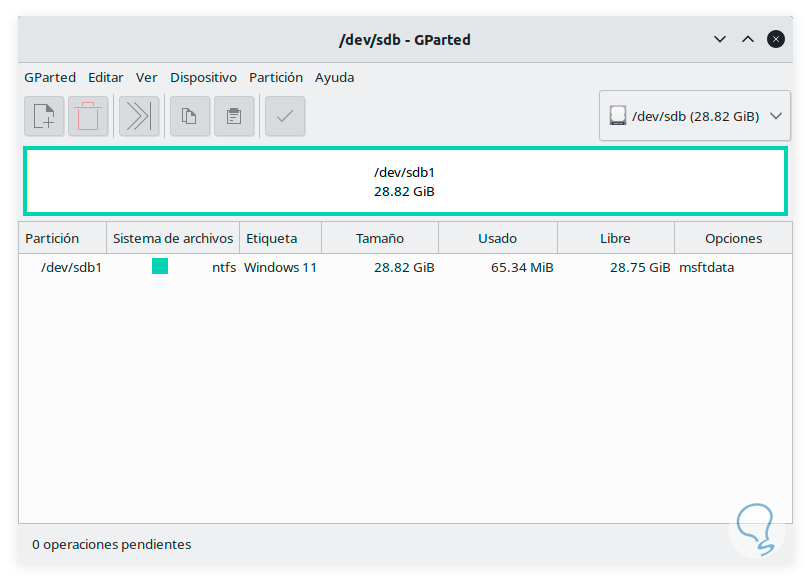Sort by the Tamaño column header
The height and width of the screenshot is (583, 811).
(x=380, y=238)
